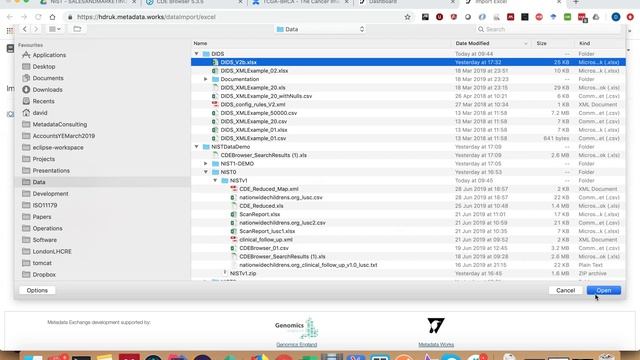Switch to TCGA-BRCA browser tab
This screenshot has width=640, height=360.
300,2
